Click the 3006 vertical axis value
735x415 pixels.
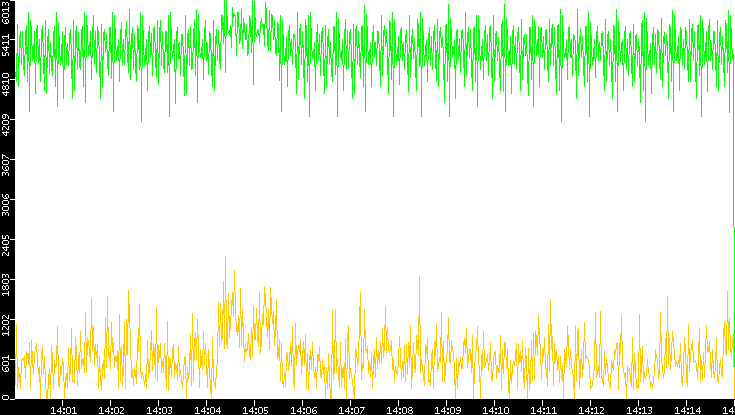point(7,205)
